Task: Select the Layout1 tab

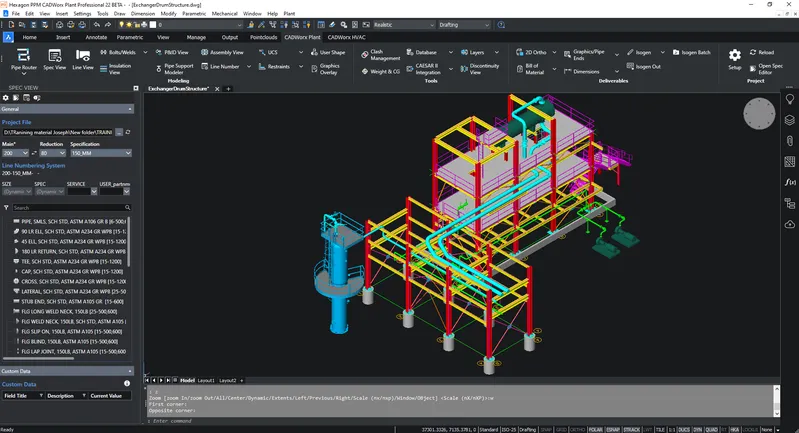Action: (206, 381)
